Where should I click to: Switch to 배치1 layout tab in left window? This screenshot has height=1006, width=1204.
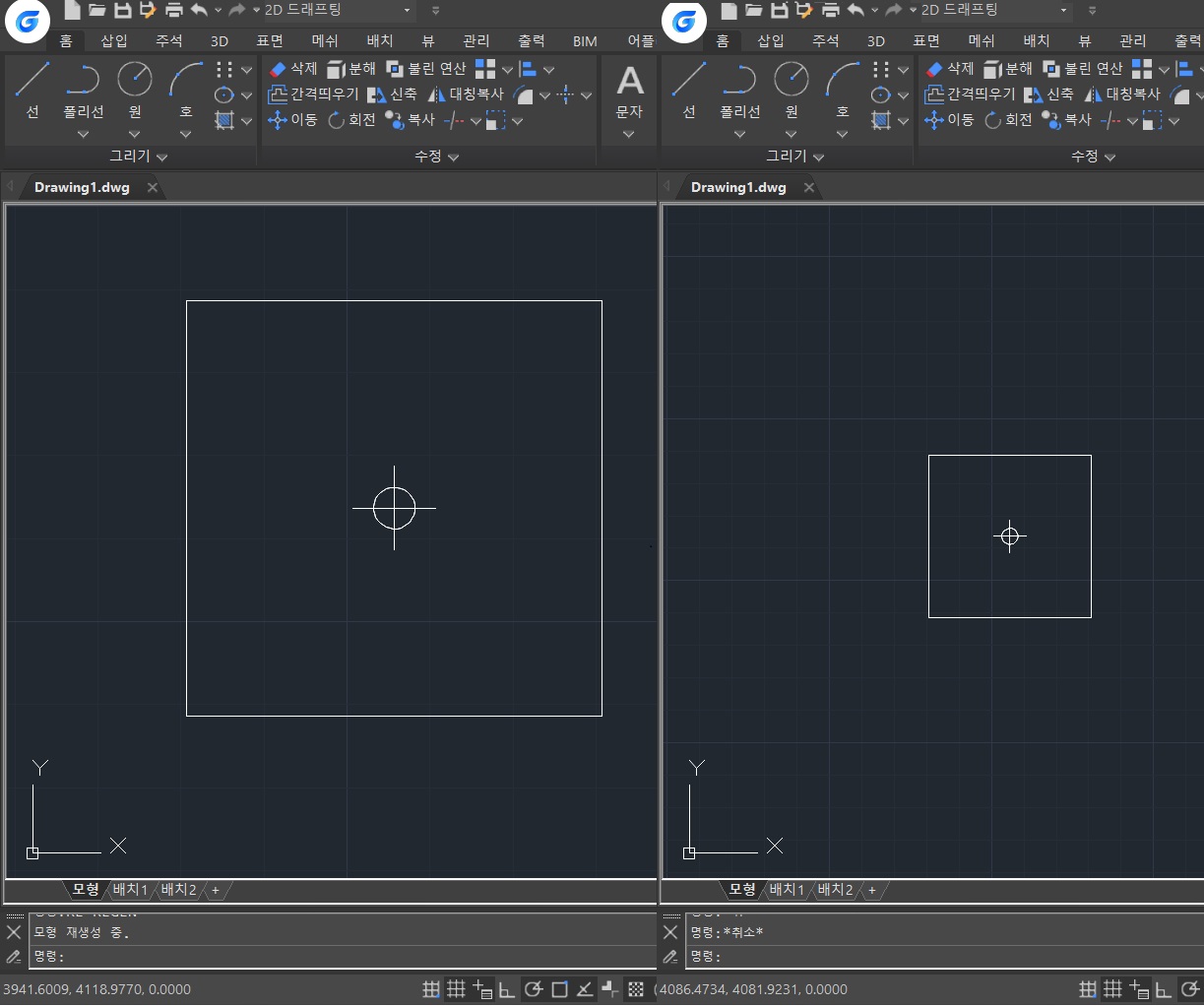[x=130, y=890]
